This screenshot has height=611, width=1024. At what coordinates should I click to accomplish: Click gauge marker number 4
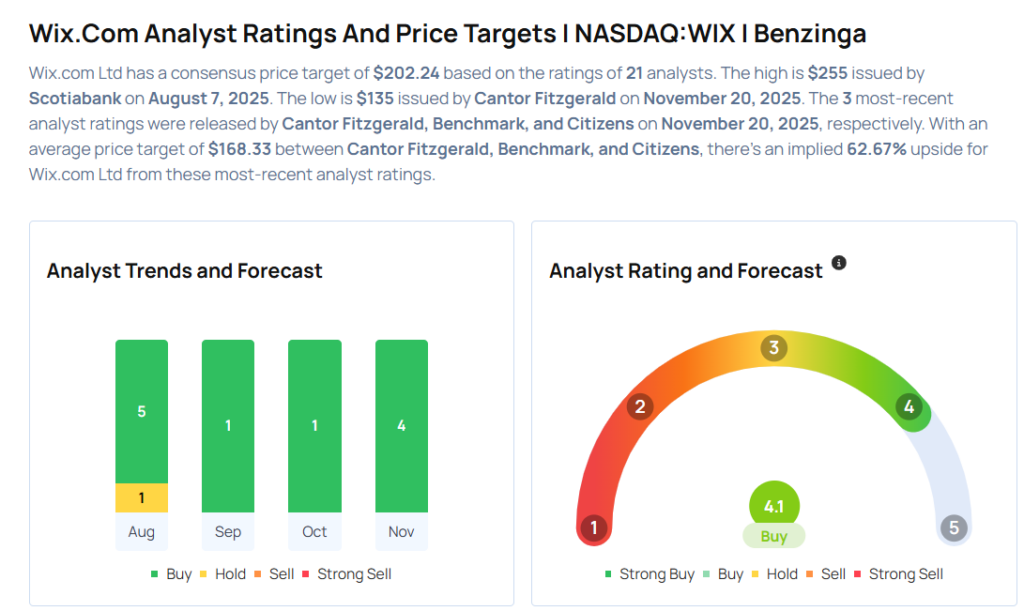pyautogui.click(x=908, y=407)
